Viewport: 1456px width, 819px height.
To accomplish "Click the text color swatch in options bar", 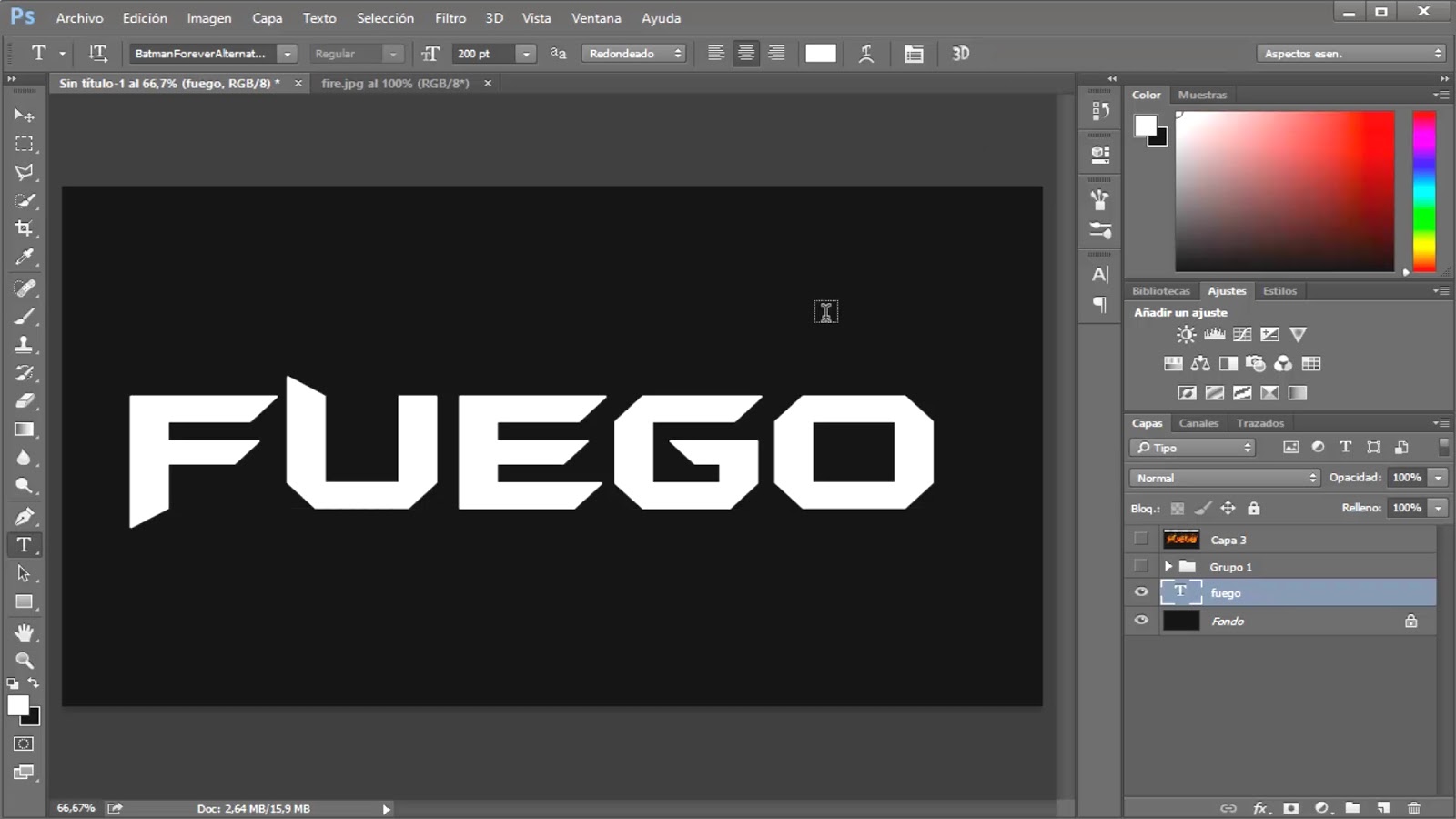I will click(x=821, y=54).
